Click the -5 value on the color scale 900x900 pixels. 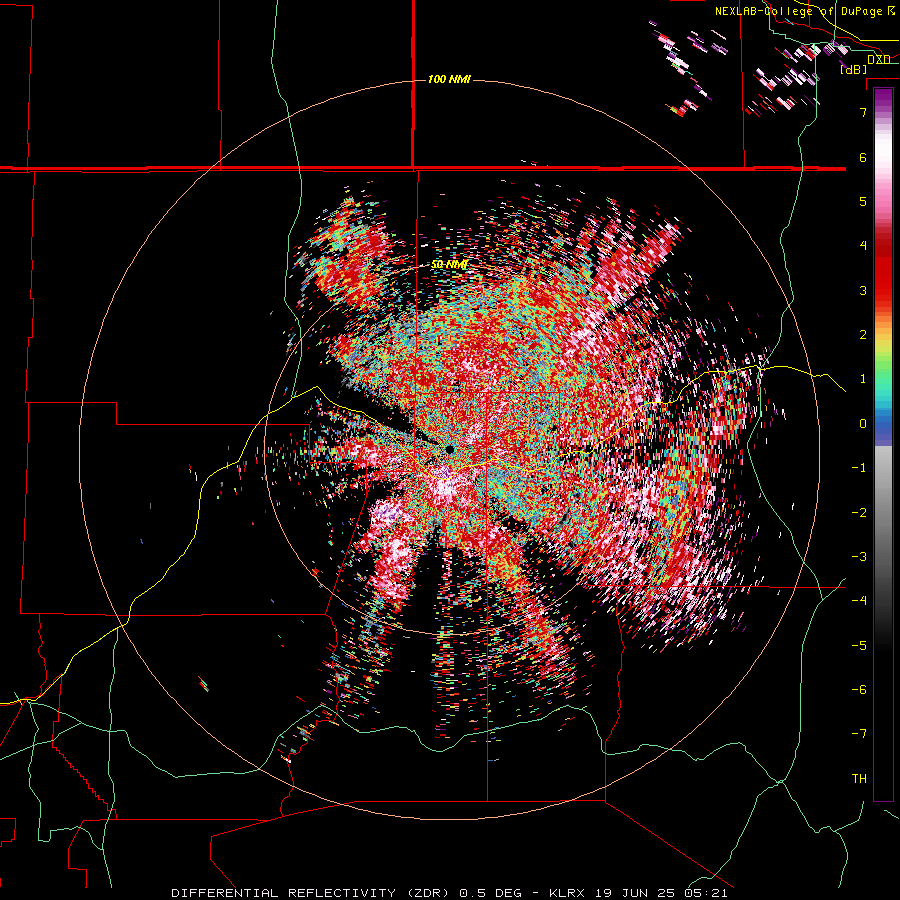[859, 646]
